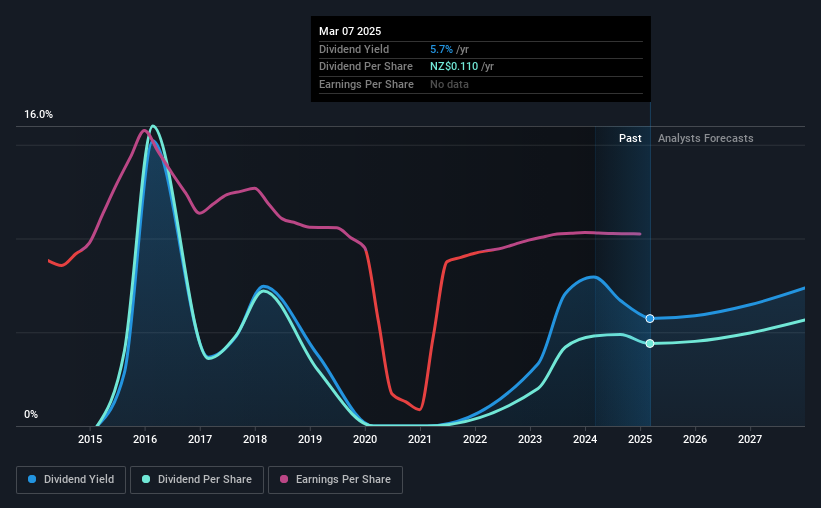Click the Analysts Forecasts region label
The height and width of the screenshot is (508, 821).
(705, 138)
